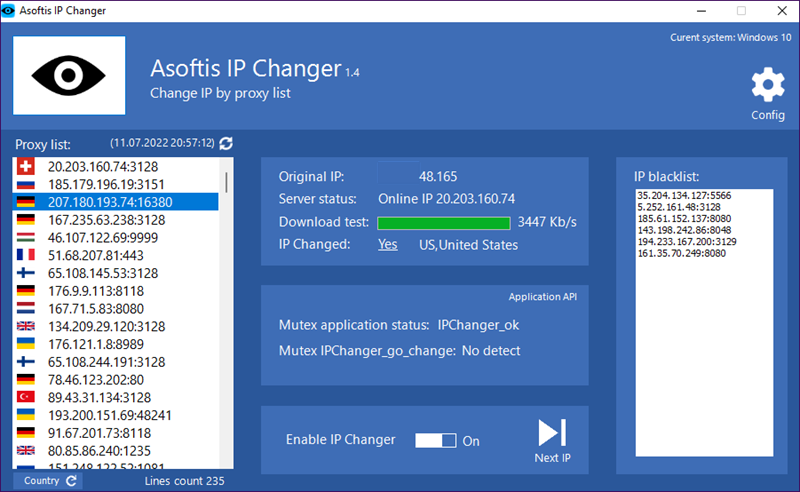
Task: Select proxy 65.108.145.53:3128
Action: point(115,273)
